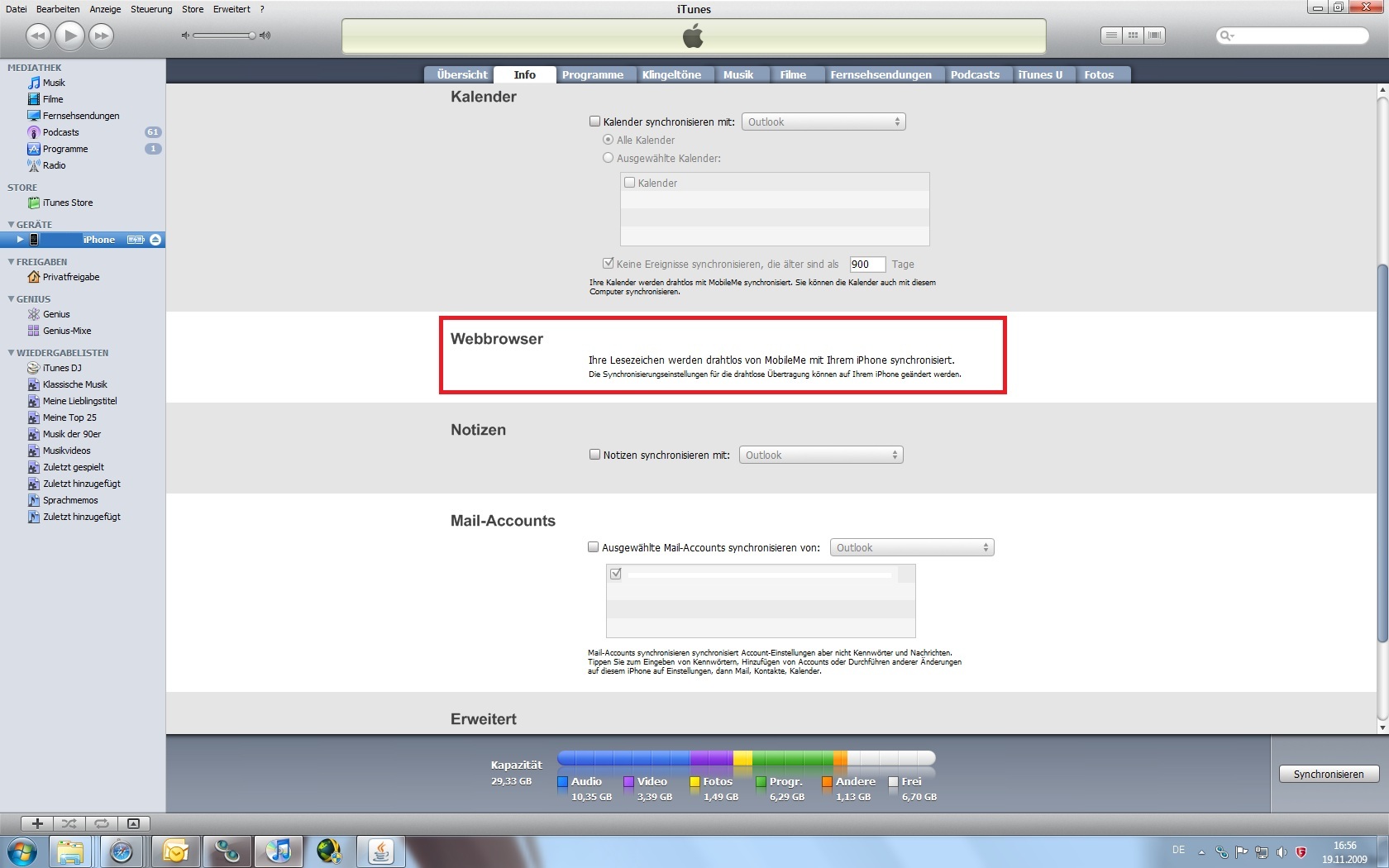Enable Kalender synchronisieren checkbox

click(594, 122)
